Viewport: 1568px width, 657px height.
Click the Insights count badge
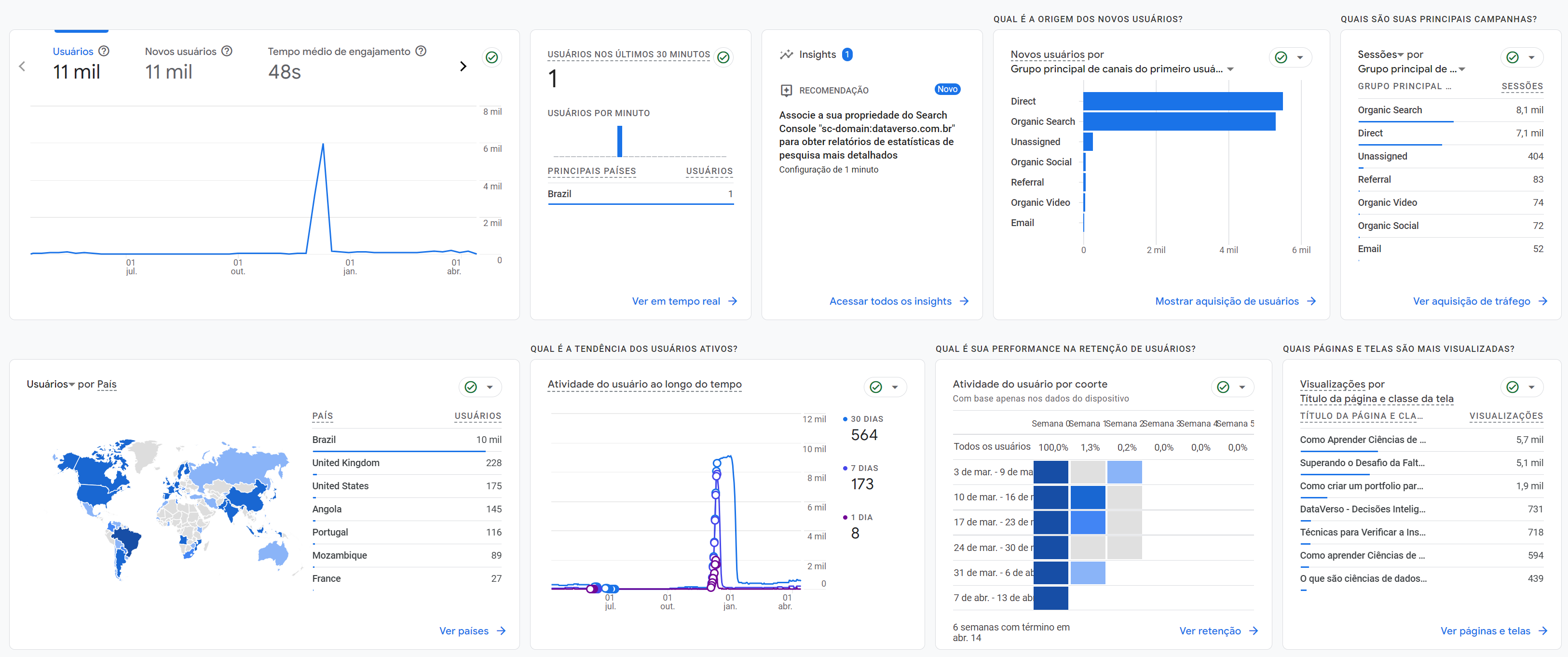(846, 55)
